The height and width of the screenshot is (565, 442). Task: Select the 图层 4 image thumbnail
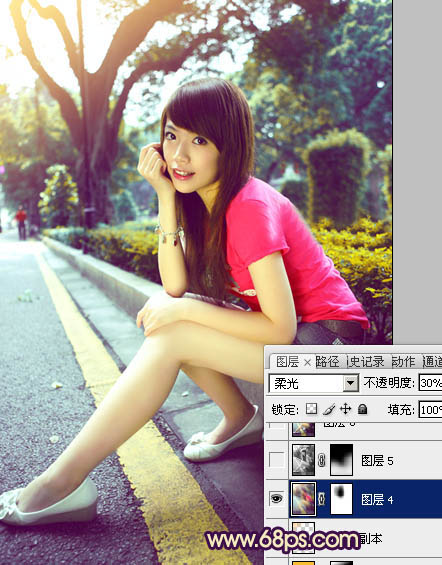(303, 499)
